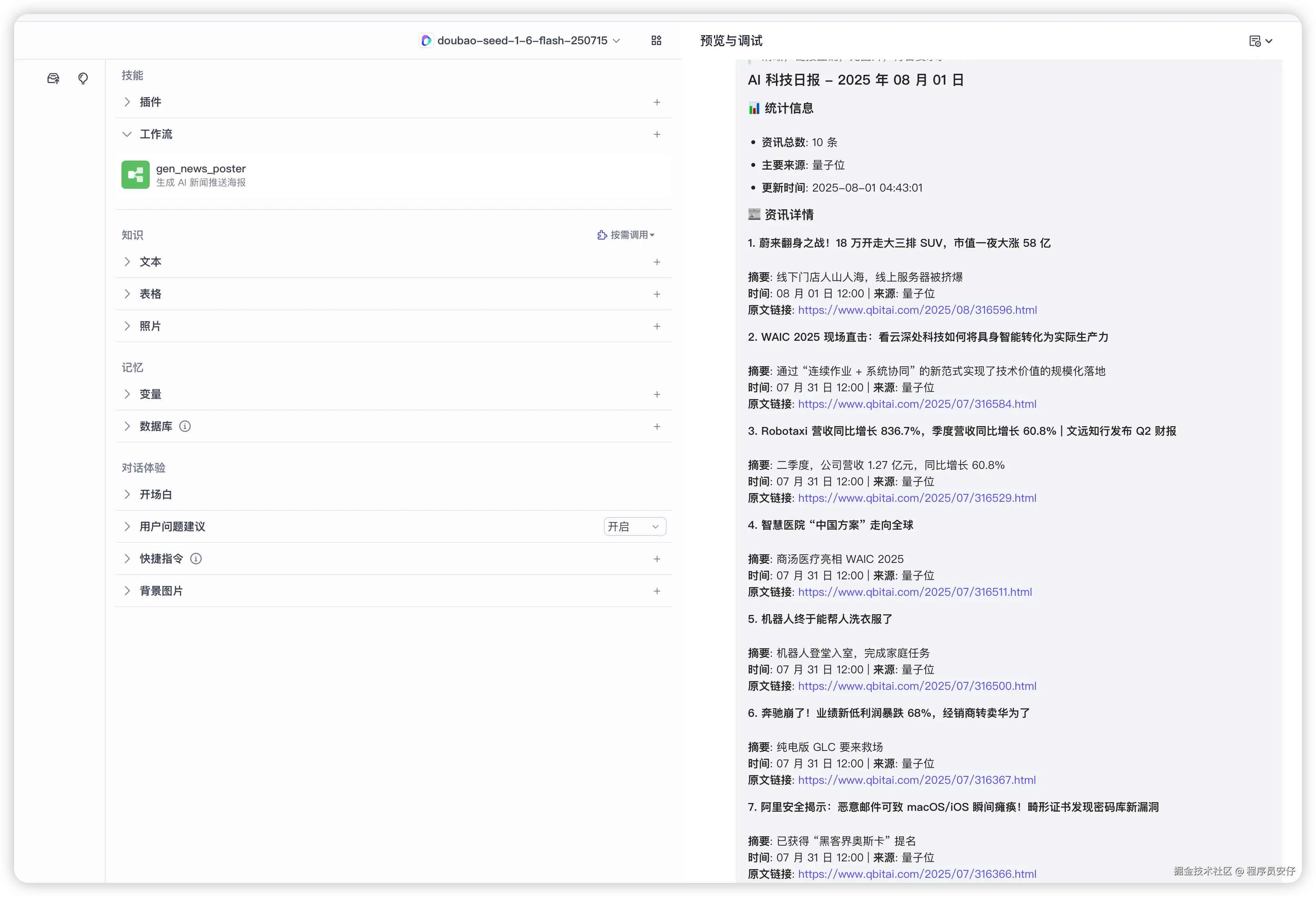The width and height of the screenshot is (1316, 897).
Task: Click the inbox icon in left sidebar
Action: point(53,78)
